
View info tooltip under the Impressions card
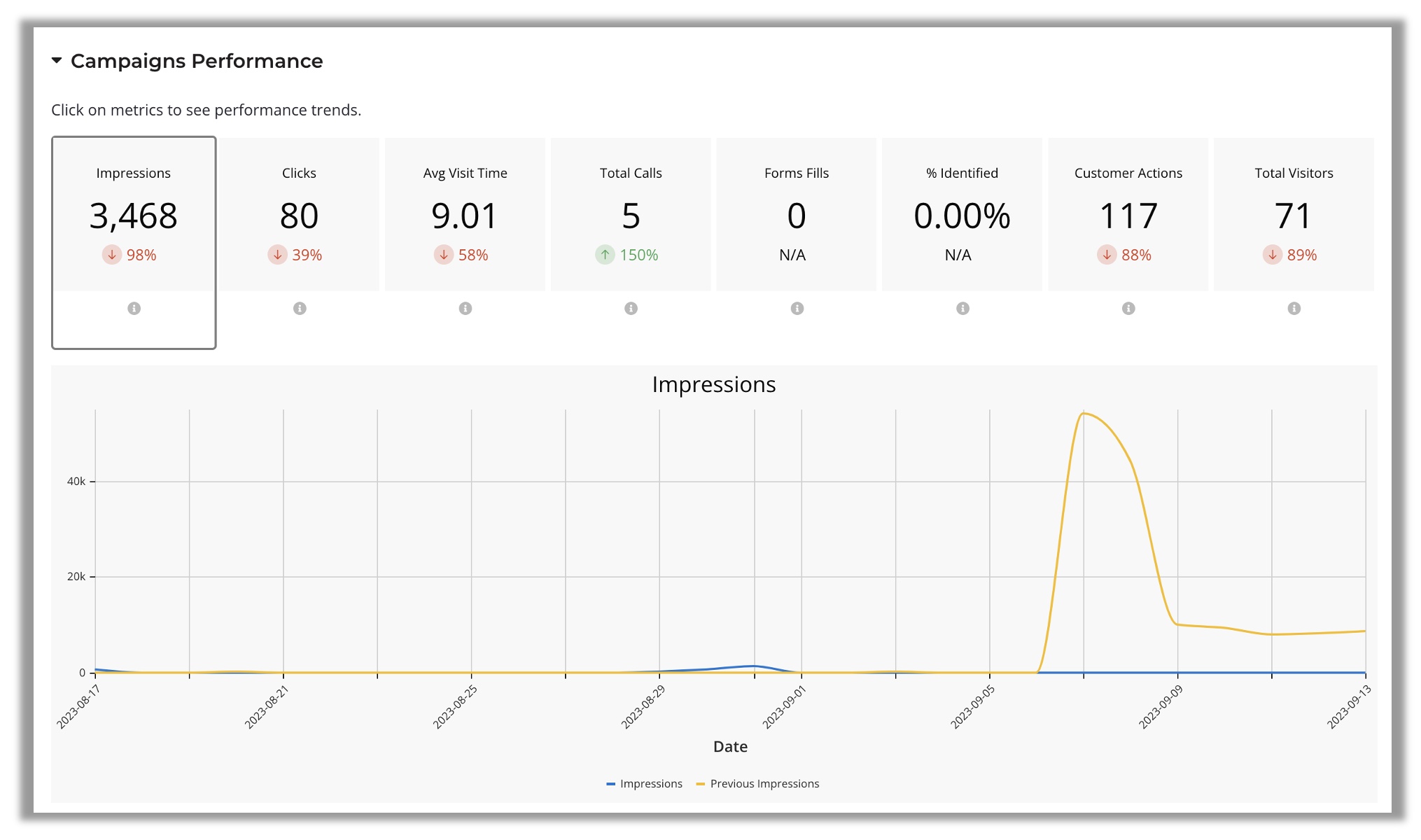tap(134, 307)
